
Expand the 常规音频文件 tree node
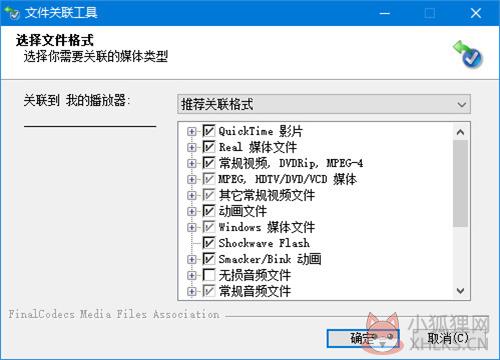click(192, 291)
